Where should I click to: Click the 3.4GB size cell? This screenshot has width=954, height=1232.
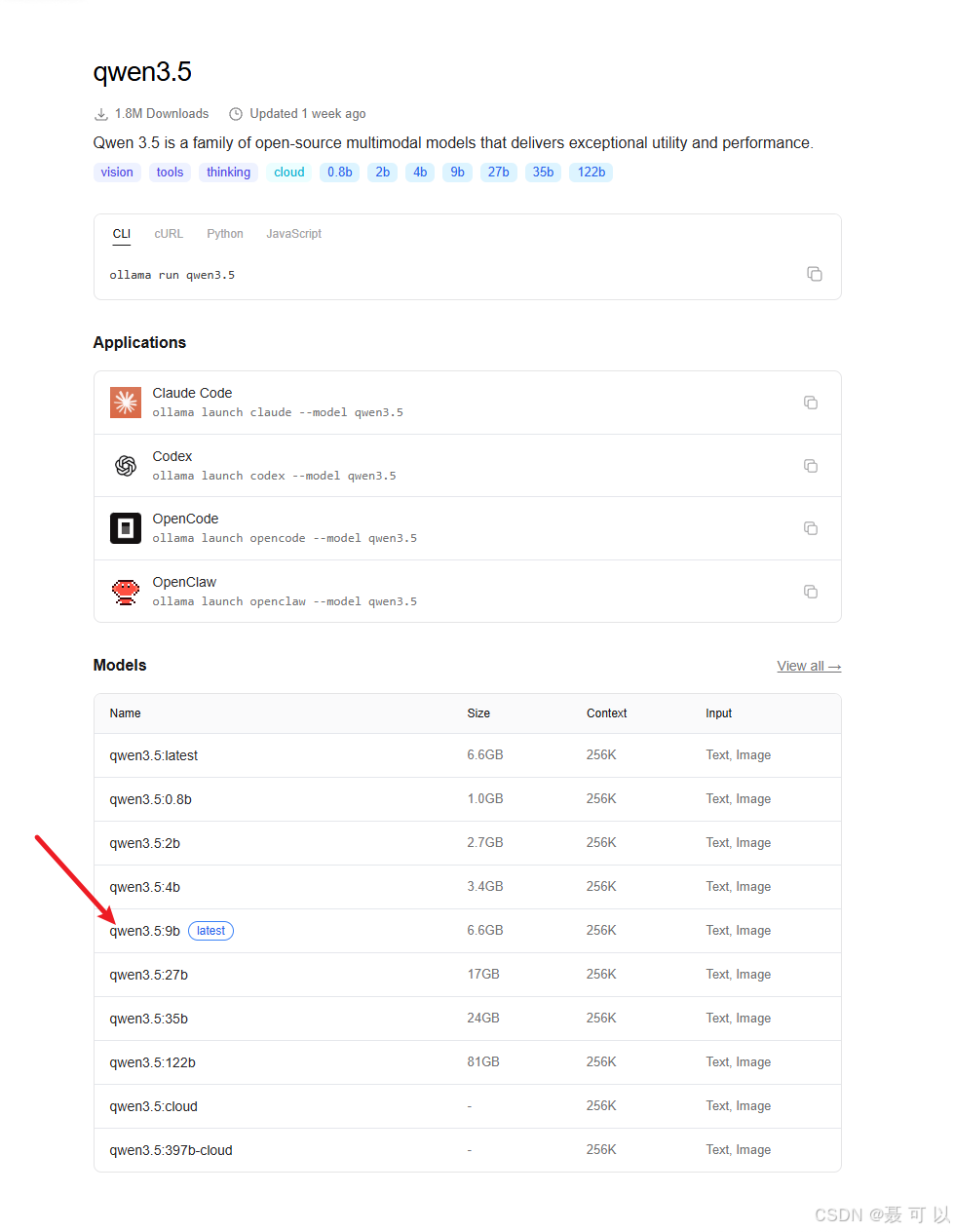point(485,886)
